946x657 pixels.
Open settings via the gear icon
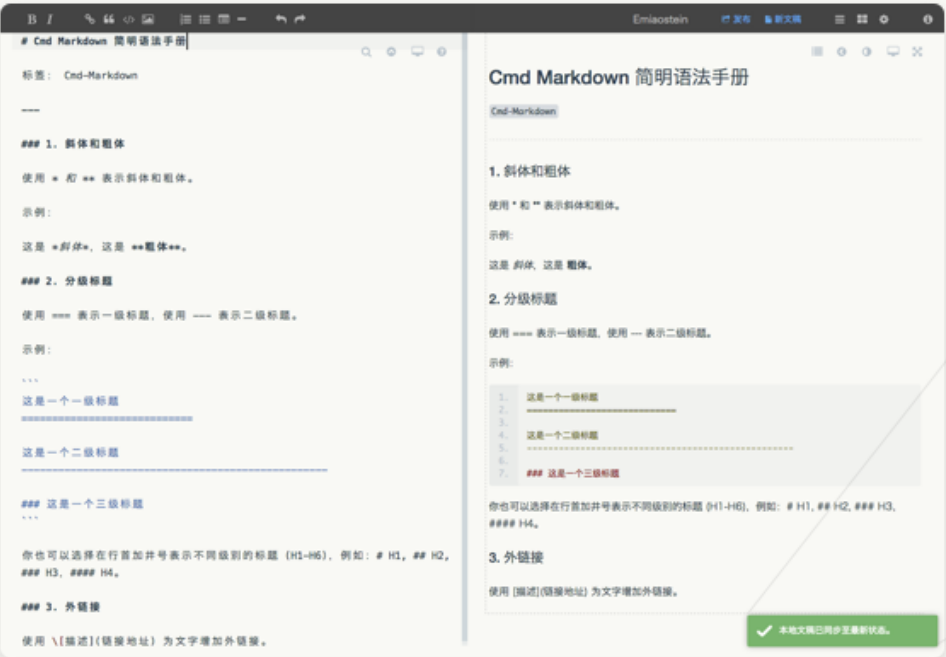[x=884, y=19]
